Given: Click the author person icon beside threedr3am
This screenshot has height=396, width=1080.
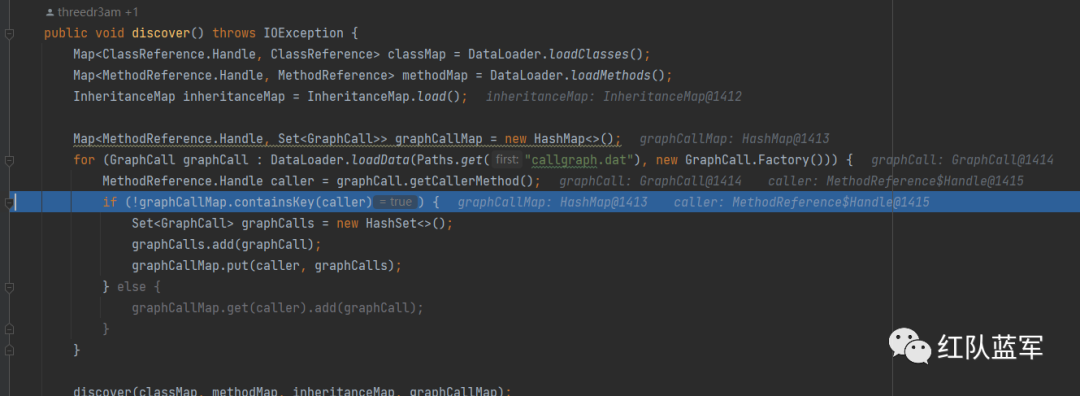Looking at the screenshot, I should click(x=50, y=12).
